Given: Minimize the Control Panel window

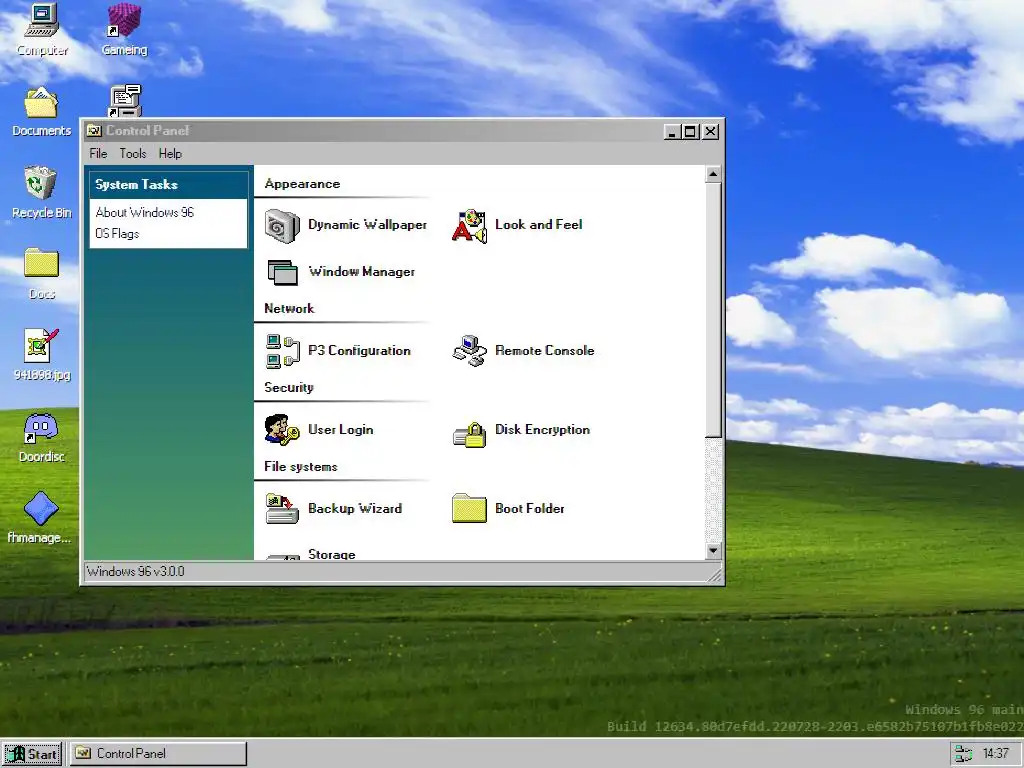Looking at the screenshot, I should 672,131.
